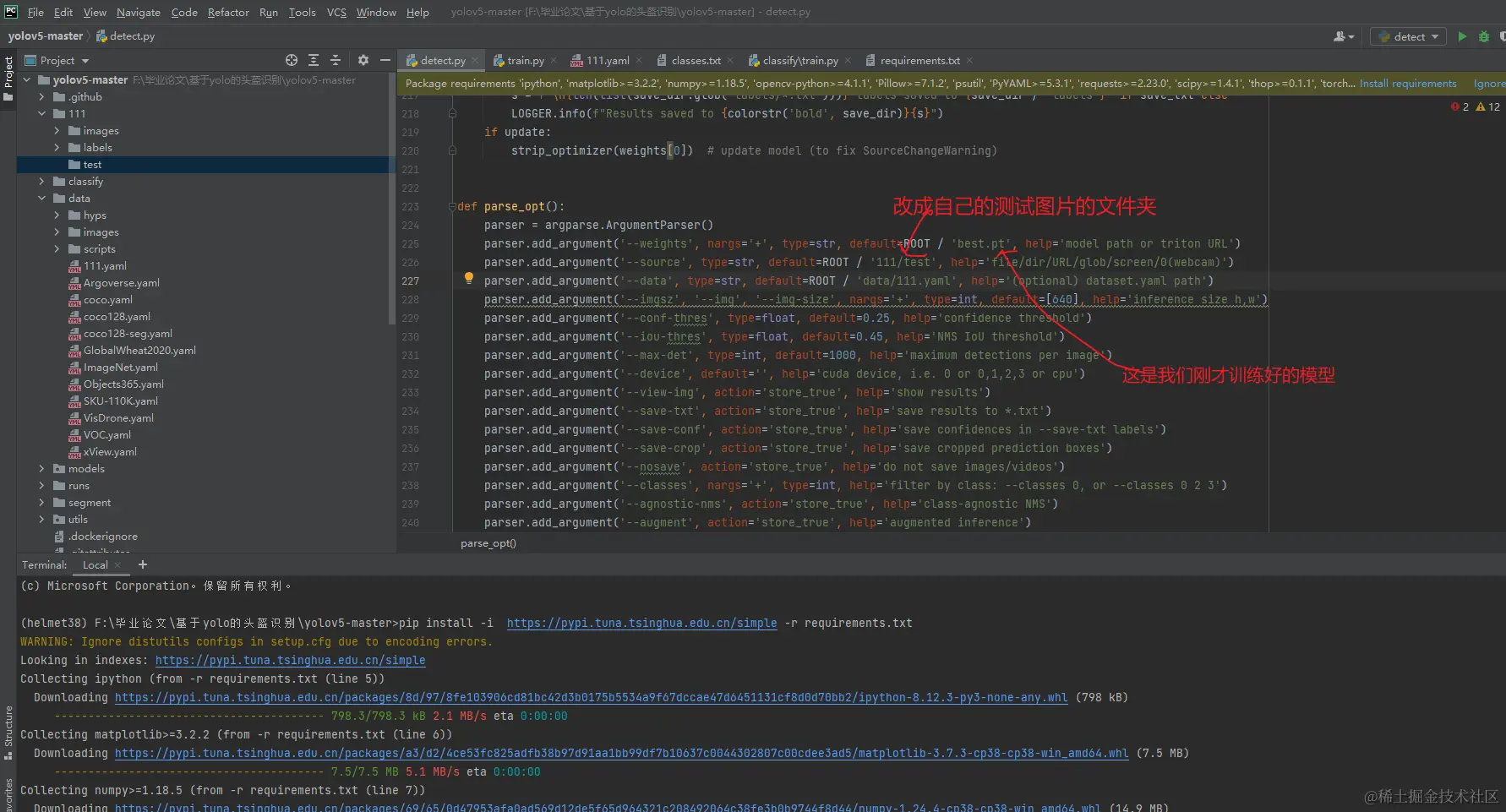
Task: Open the Tools menu
Action: pyautogui.click(x=302, y=12)
